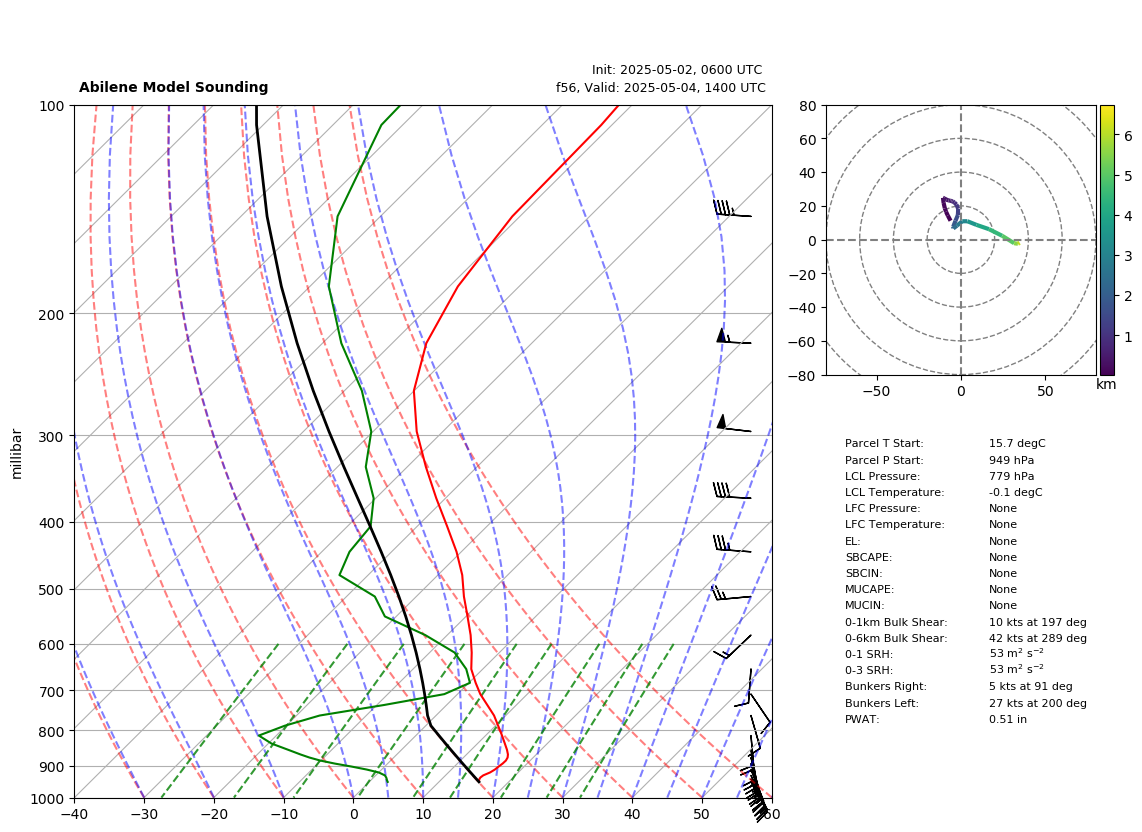Click the hodograph x-axis −50 tick label
Screen dimensions: 1142x832
[x=876, y=391]
